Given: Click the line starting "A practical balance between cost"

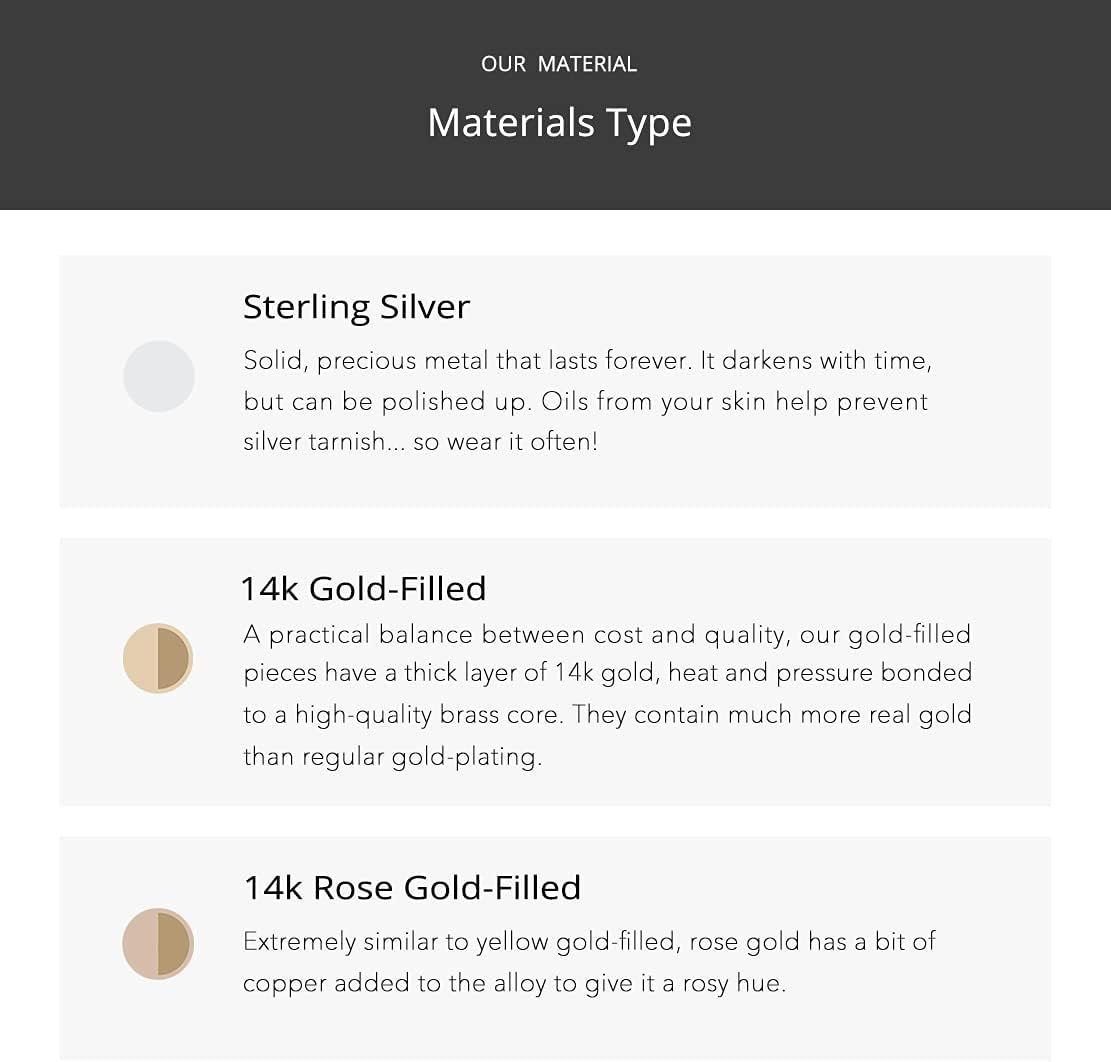Looking at the screenshot, I should point(607,634).
